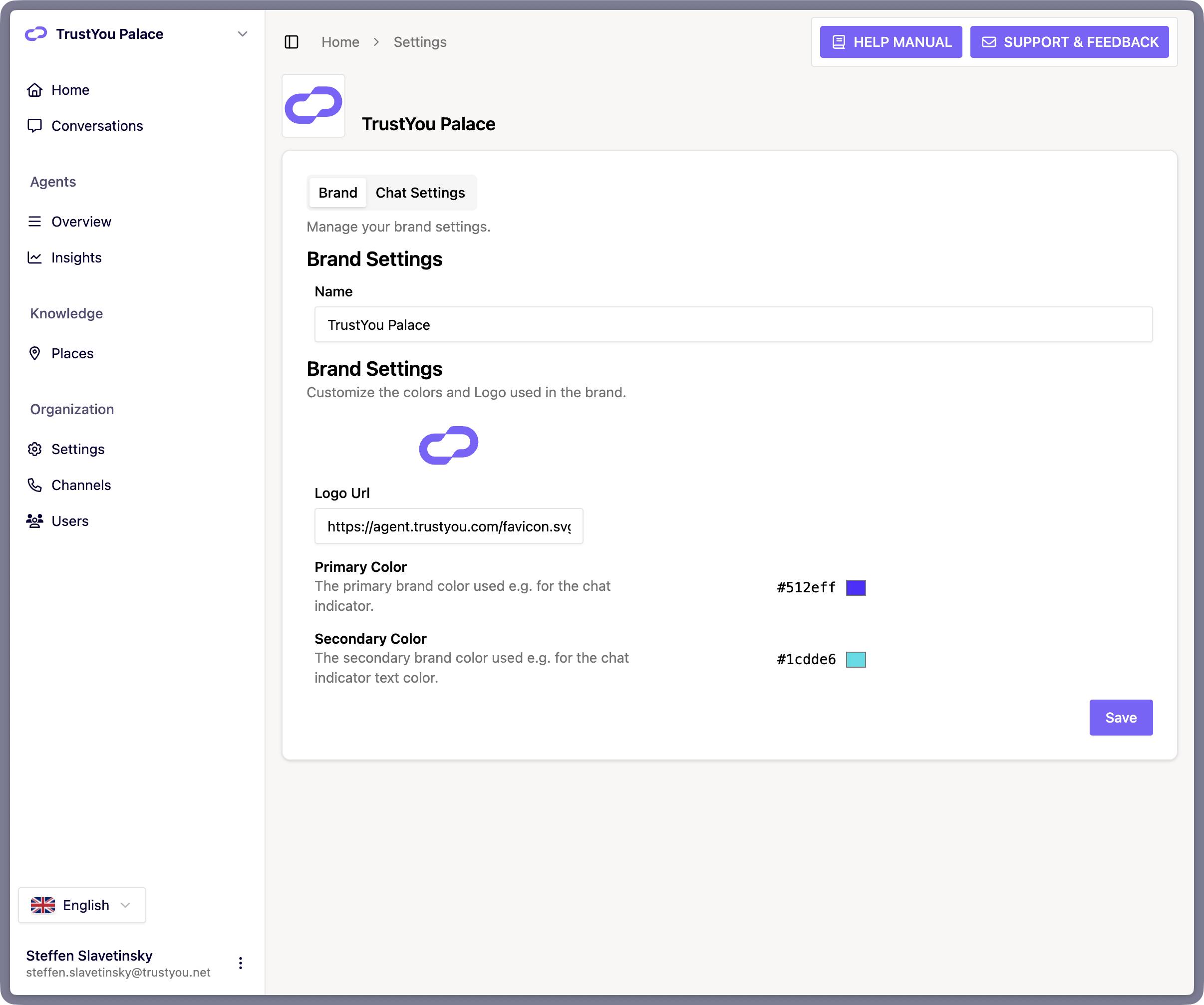The image size is (1204, 1005).
Task: Click the Knowledge section header
Action: tap(66, 313)
